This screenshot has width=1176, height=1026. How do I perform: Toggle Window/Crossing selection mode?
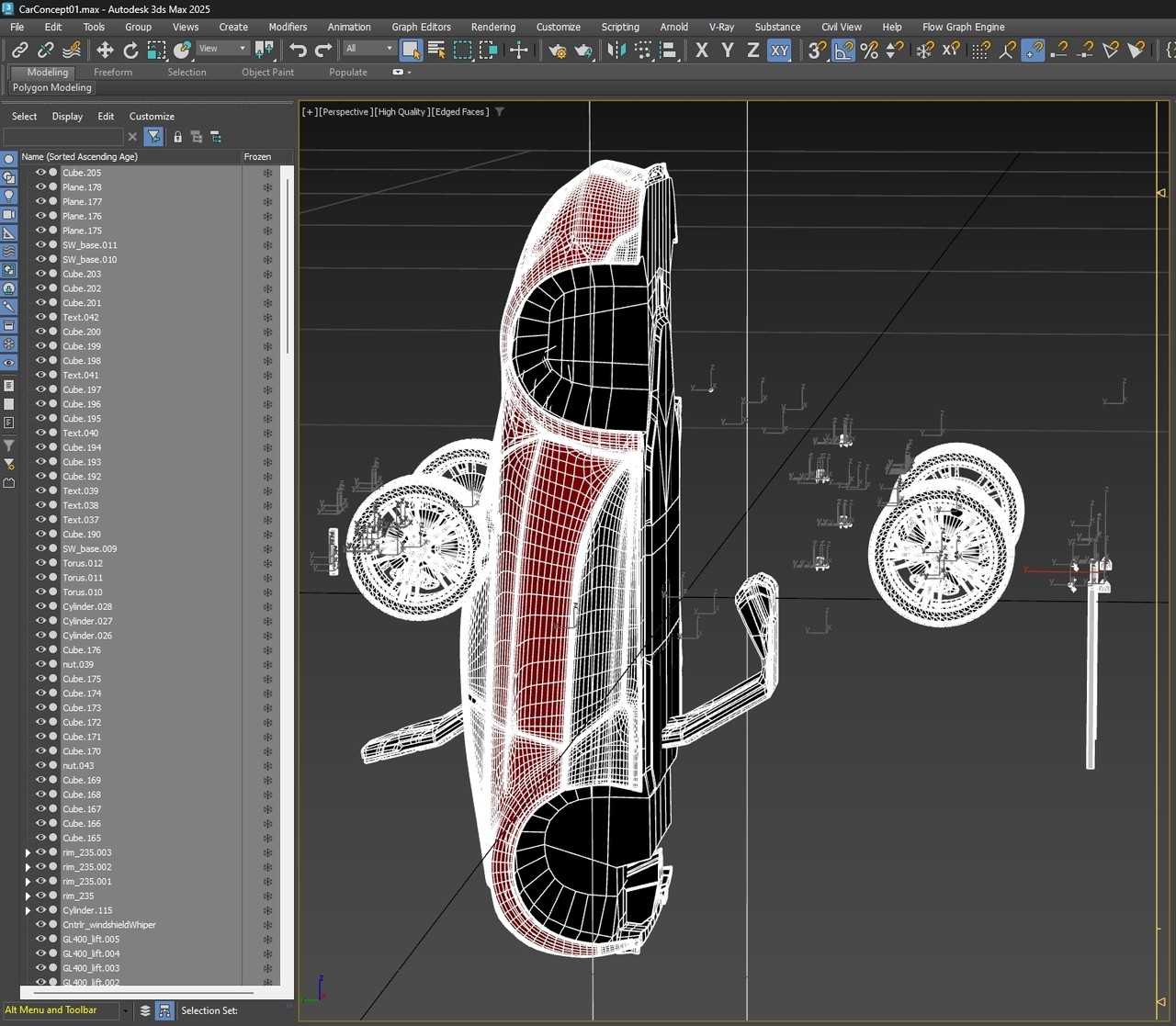(x=488, y=50)
